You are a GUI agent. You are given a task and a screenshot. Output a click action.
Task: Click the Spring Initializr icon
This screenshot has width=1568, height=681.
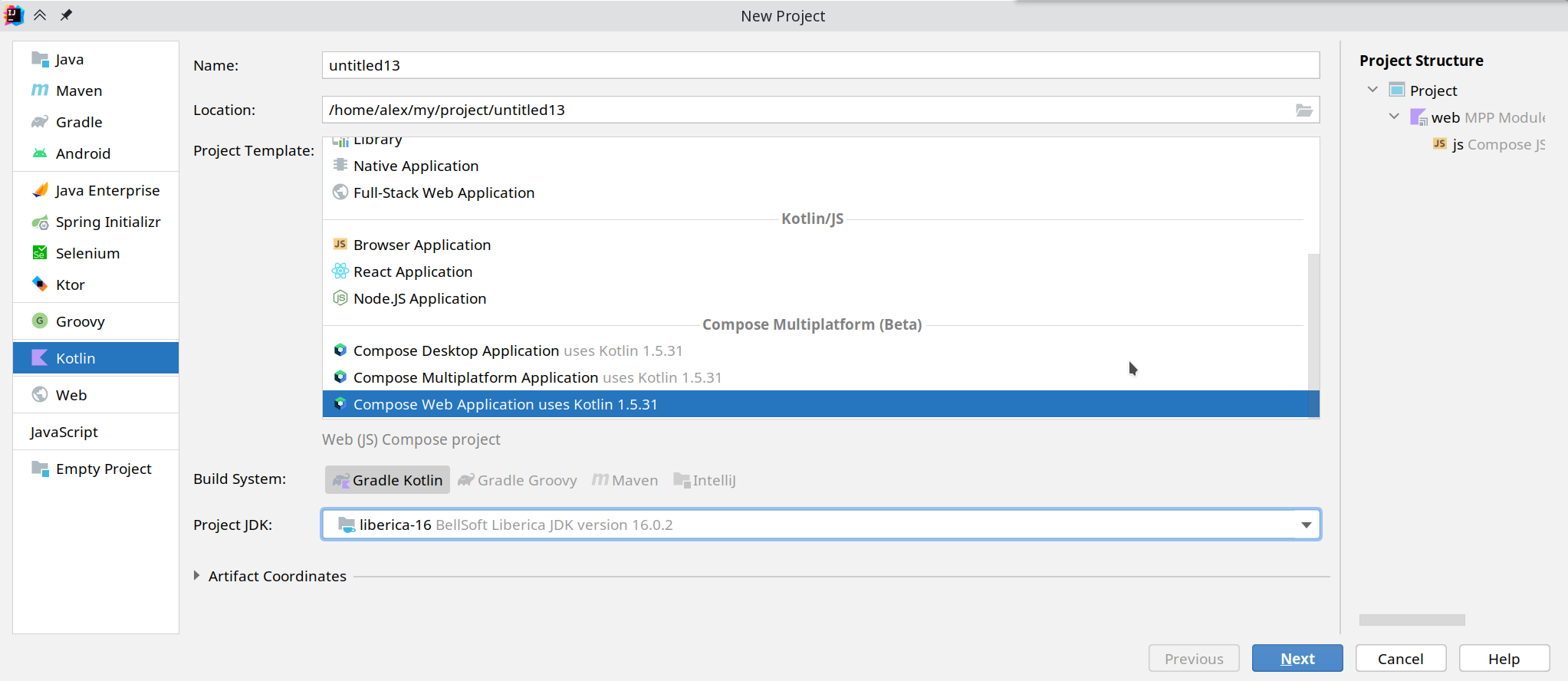(x=40, y=222)
